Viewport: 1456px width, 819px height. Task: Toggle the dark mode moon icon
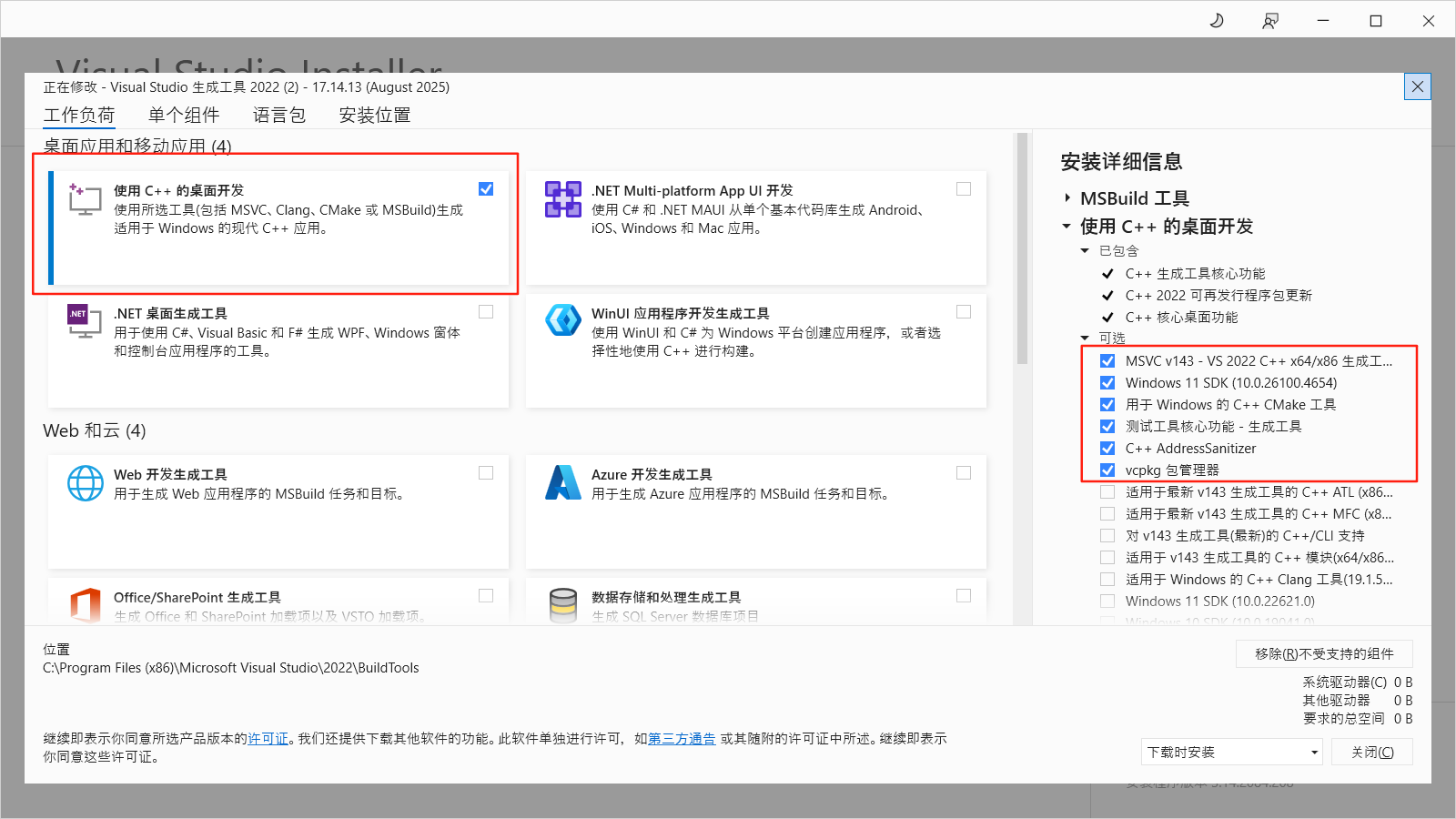[x=1217, y=20]
